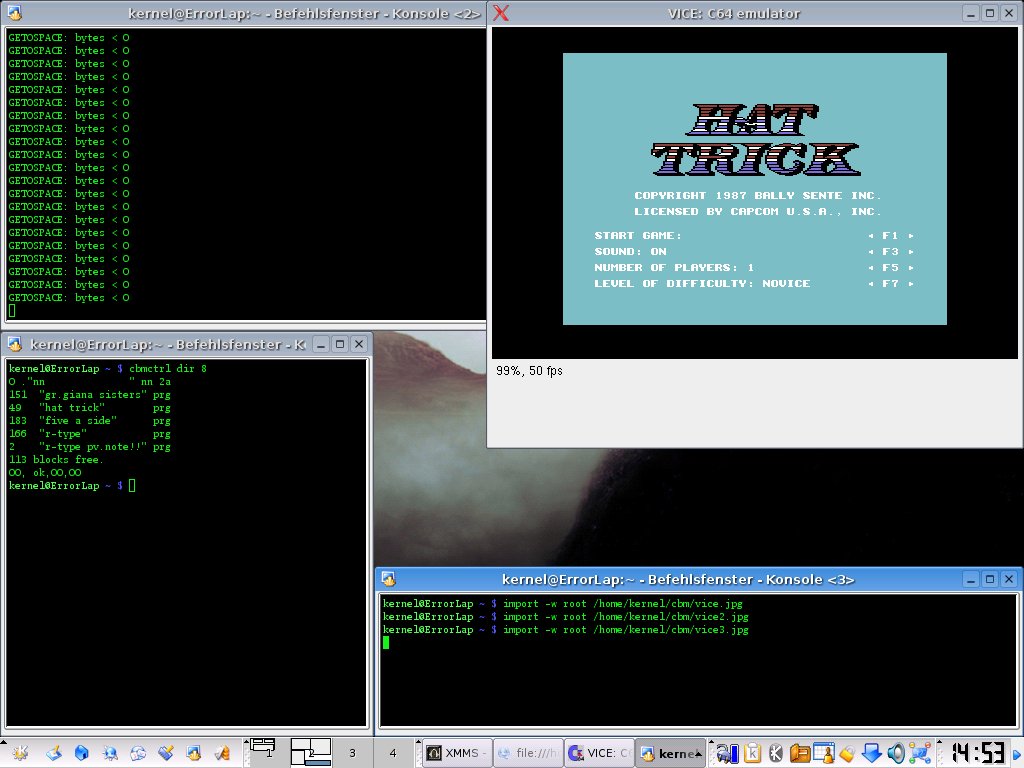Screen dimensions: 1024x768
Task: Click the vice2.jpg import command line
Action: (566, 616)
